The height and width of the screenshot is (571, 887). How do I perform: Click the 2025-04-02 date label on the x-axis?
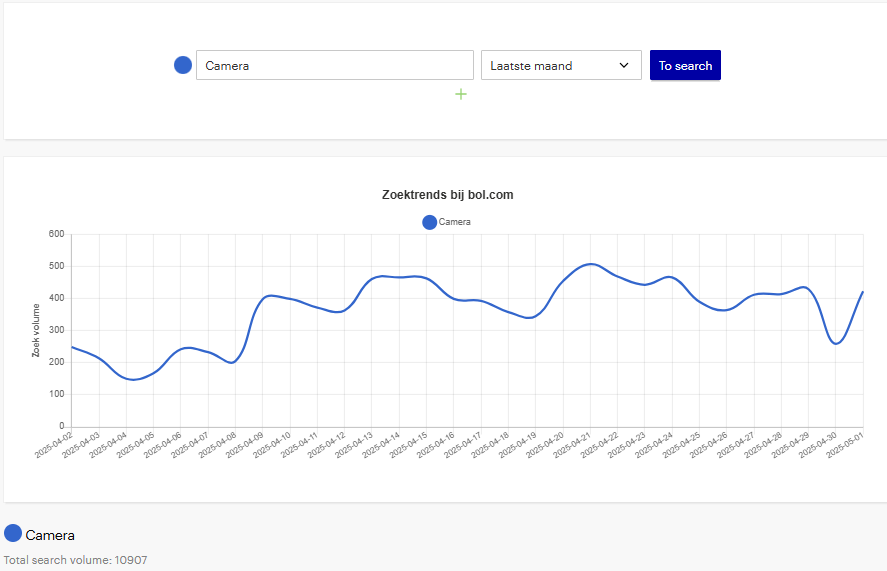point(55,444)
